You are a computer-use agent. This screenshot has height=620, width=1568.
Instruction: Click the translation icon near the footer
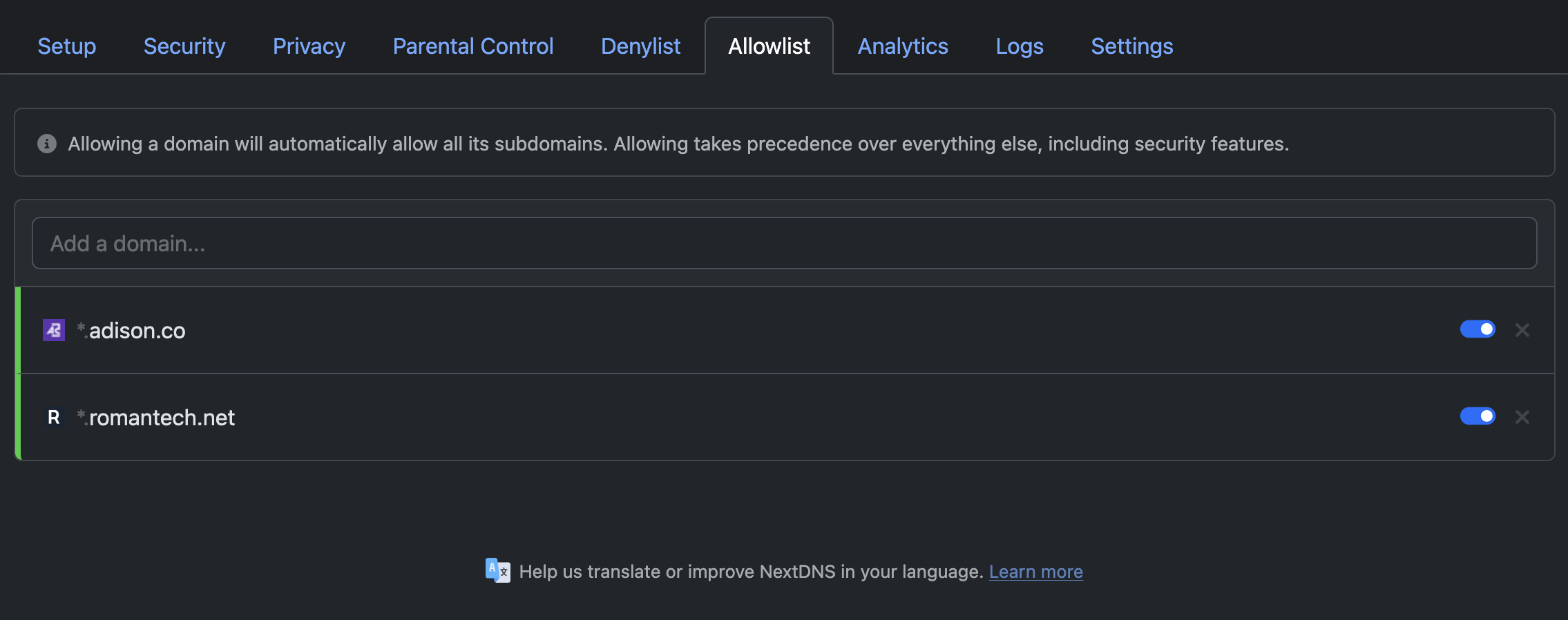497,570
